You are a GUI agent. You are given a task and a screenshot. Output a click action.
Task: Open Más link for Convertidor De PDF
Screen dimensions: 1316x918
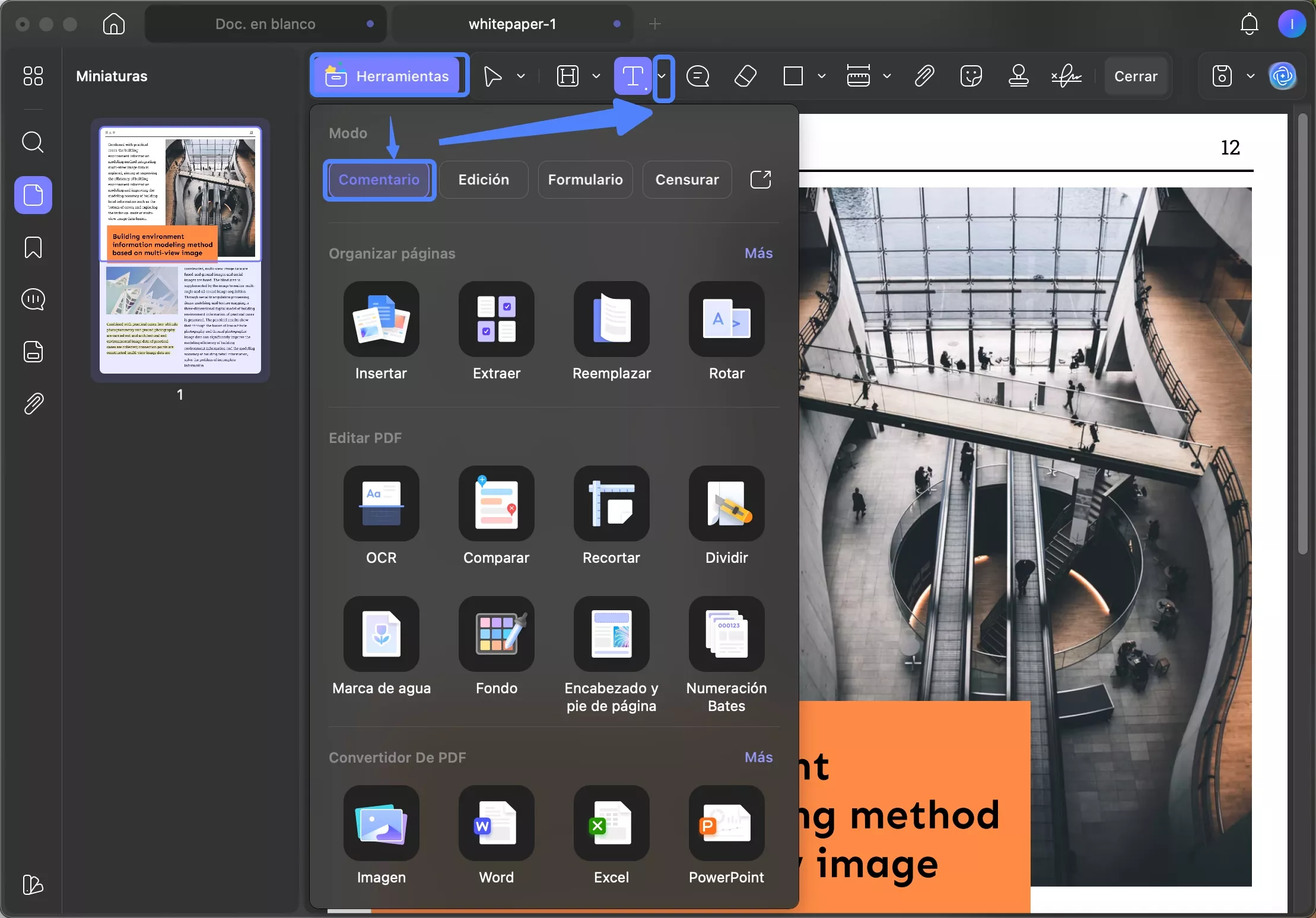(758, 757)
